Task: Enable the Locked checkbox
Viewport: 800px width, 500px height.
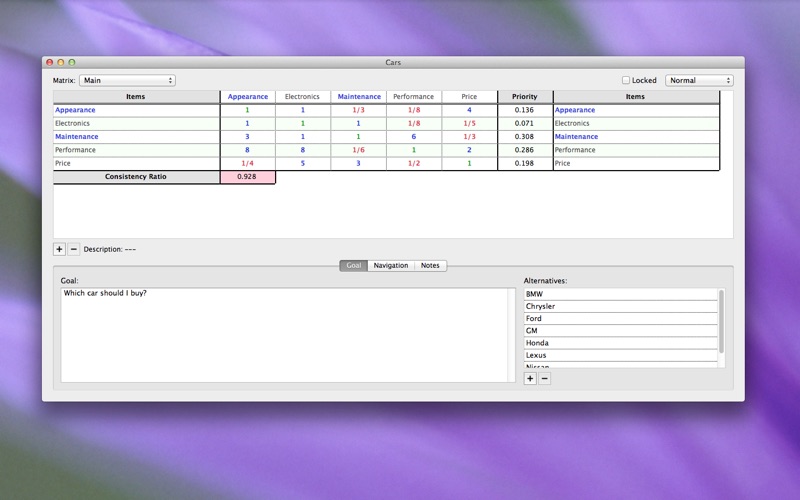Action: 626,80
